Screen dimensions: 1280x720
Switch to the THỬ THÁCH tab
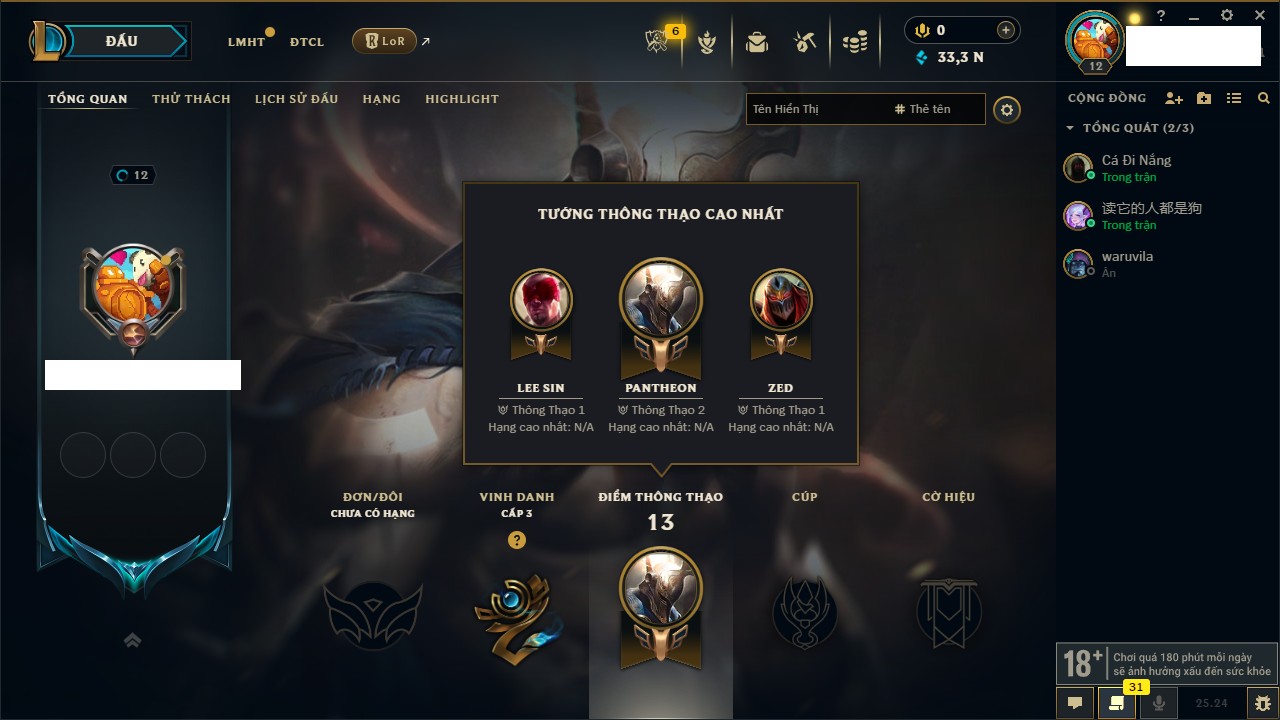pyautogui.click(x=191, y=99)
